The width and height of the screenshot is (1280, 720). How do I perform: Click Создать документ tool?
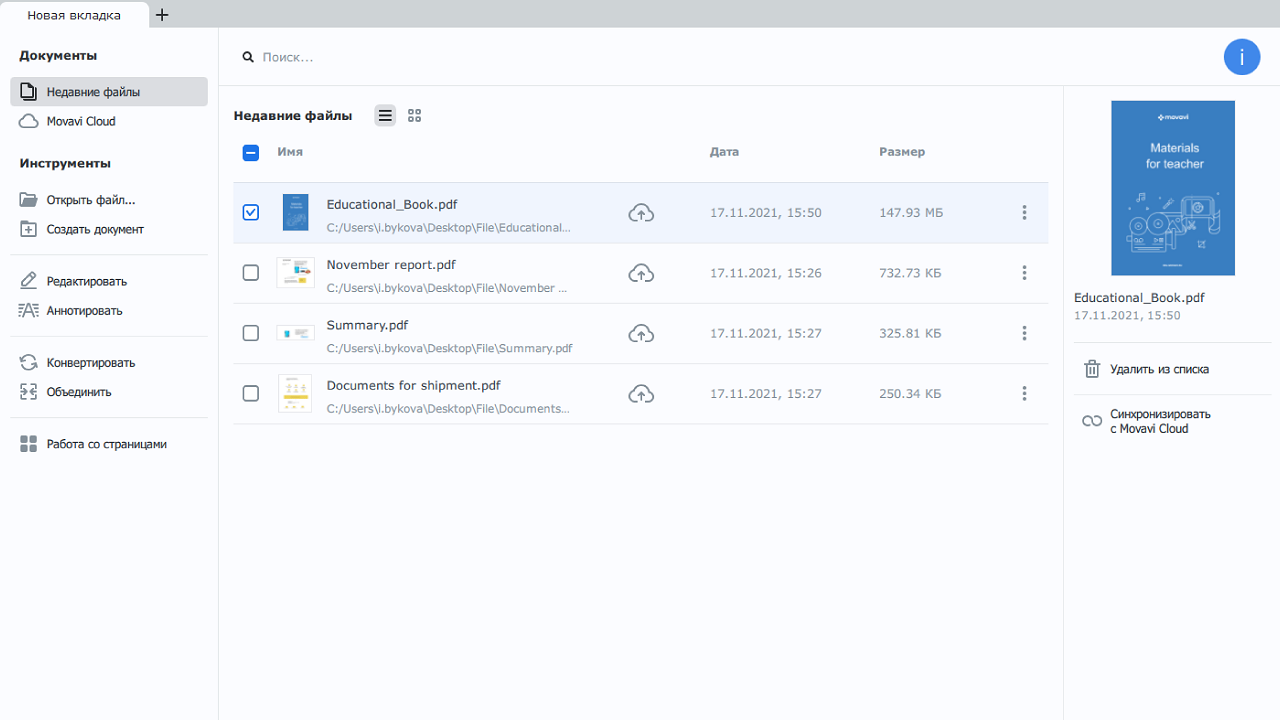click(109, 229)
